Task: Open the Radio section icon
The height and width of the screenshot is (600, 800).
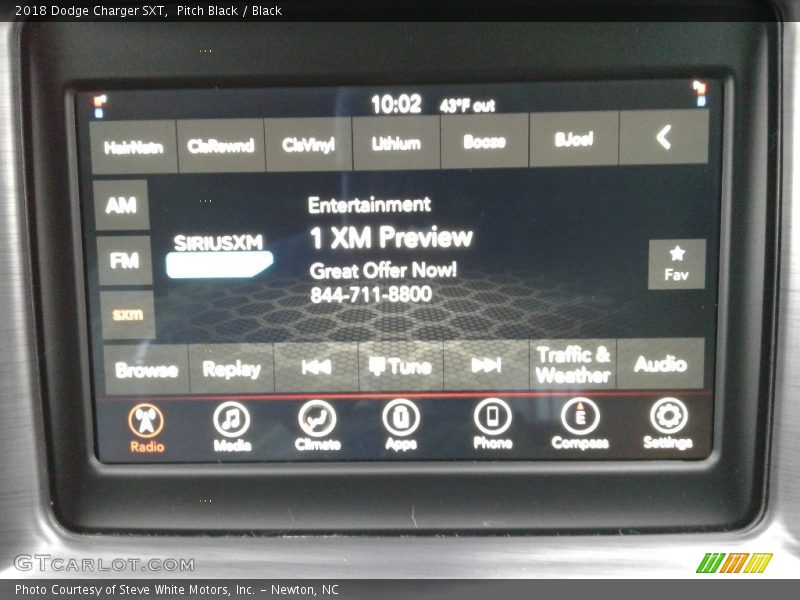Action: point(146,428)
